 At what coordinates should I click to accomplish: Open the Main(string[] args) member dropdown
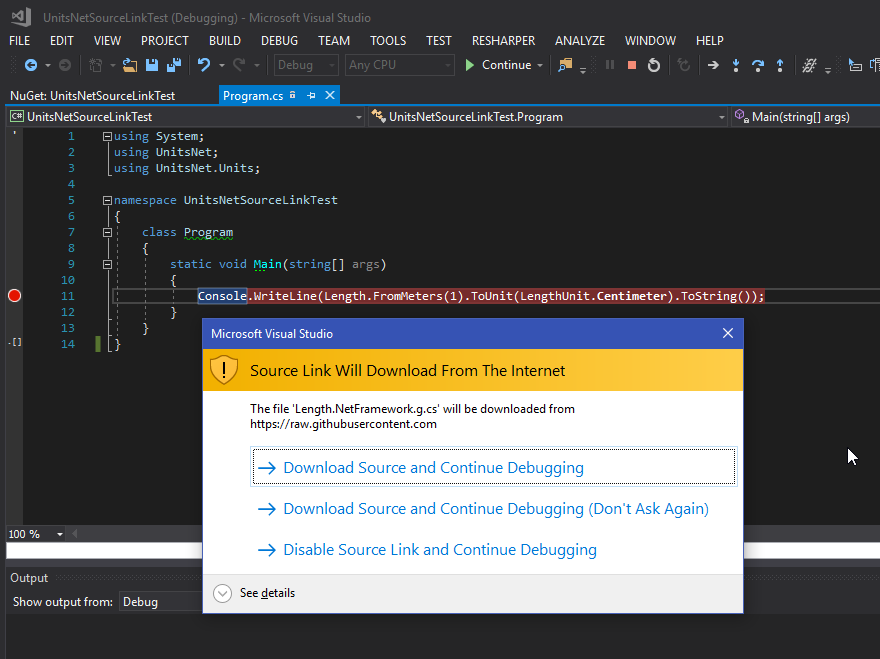[x=806, y=117]
